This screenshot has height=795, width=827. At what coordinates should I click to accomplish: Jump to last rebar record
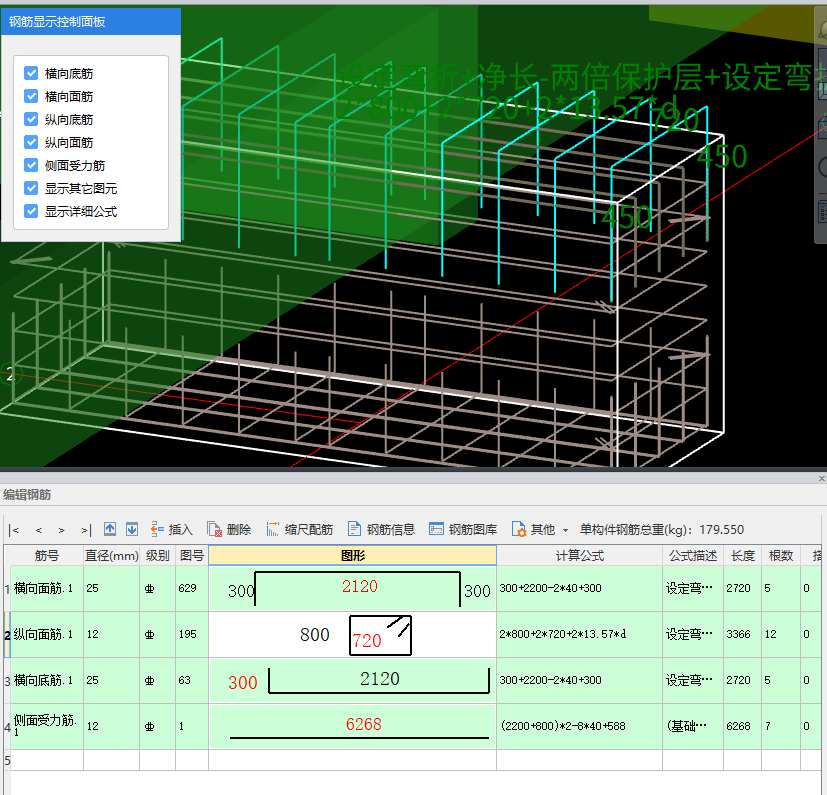pos(86,530)
